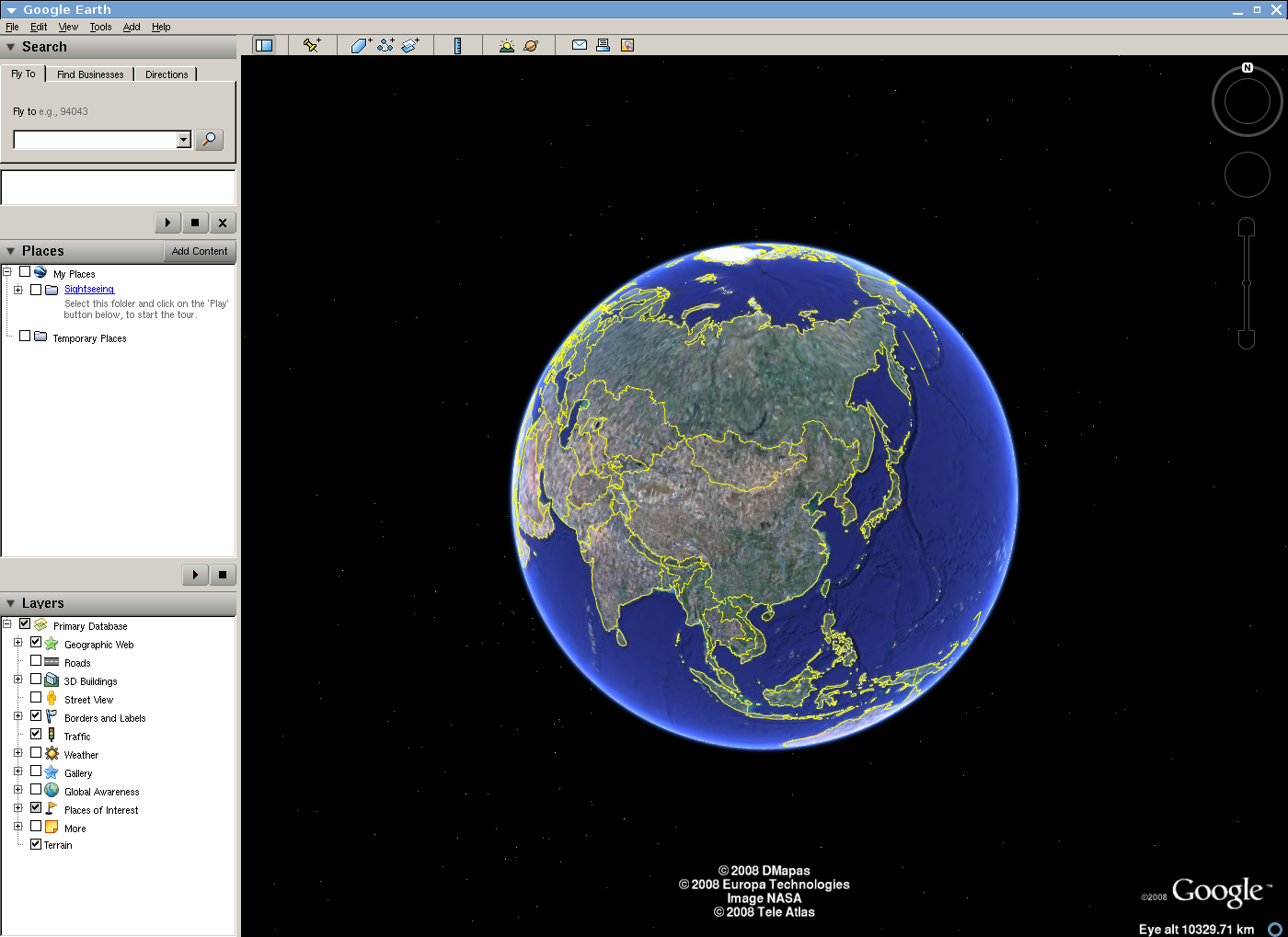This screenshot has height=937, width=1288.
Task: Disable the Borders and Labels checkbox
Action: coord(36,715)
